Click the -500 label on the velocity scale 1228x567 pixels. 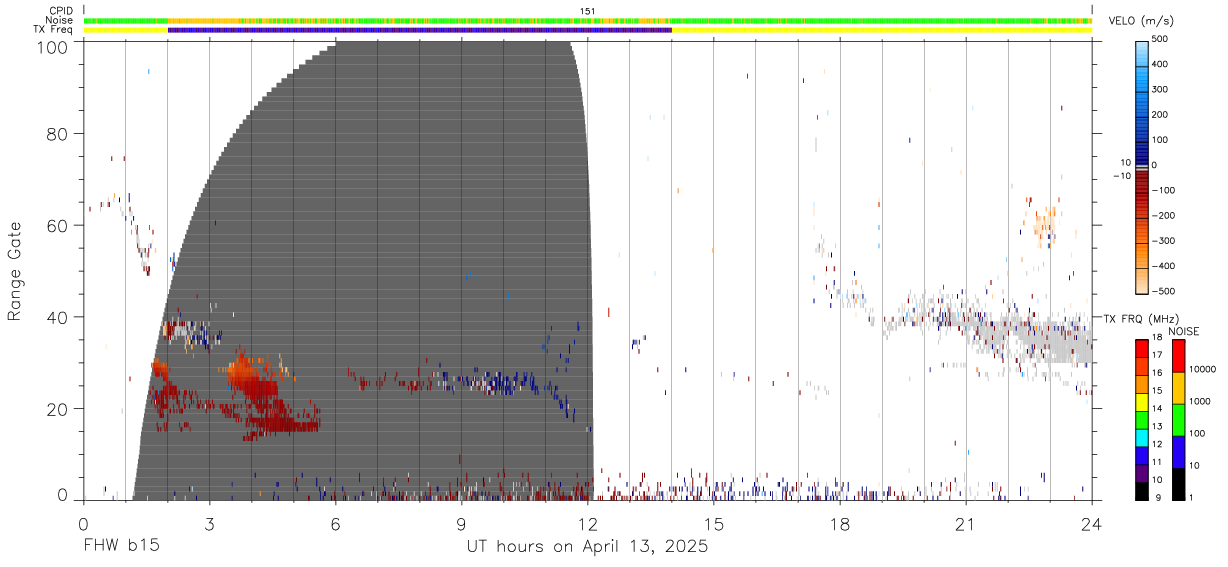(x=1161, y=291)
